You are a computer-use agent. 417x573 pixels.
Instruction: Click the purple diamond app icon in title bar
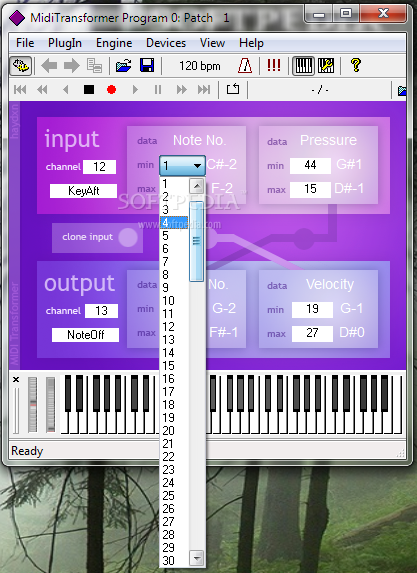click(16, 18)
